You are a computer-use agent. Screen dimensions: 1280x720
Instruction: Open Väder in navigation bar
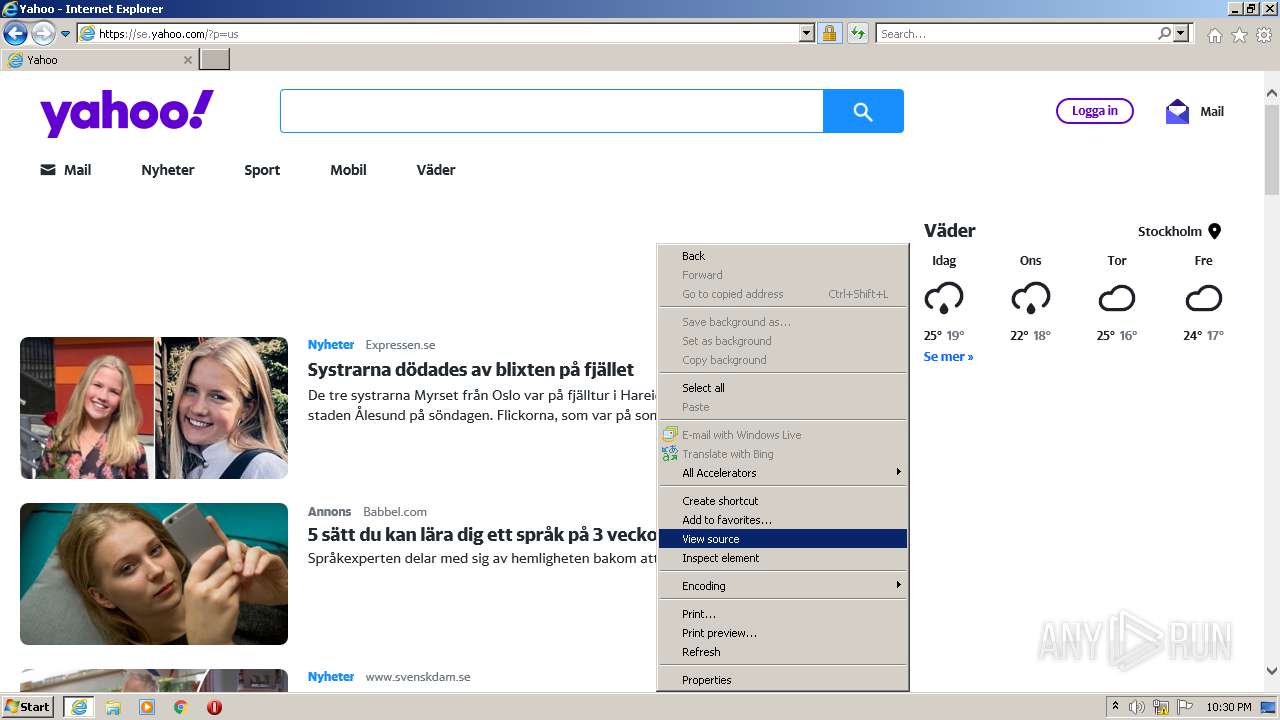pos(436,170)
